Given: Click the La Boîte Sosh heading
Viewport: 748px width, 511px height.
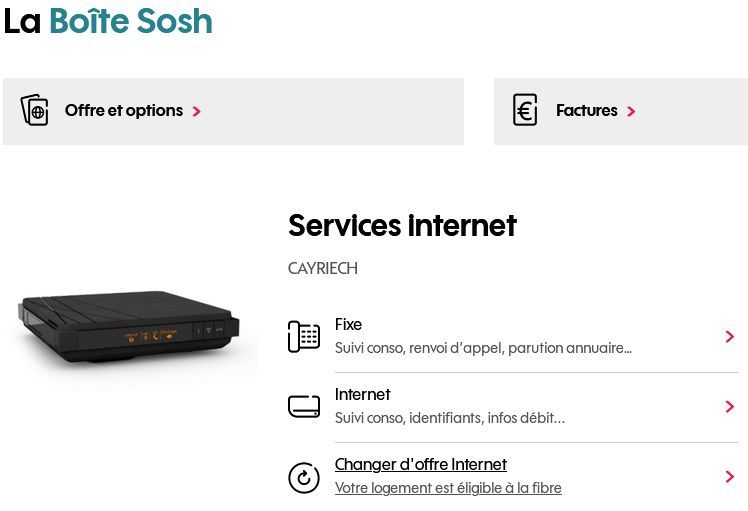Looking at the screenshot, I should 108,21.
